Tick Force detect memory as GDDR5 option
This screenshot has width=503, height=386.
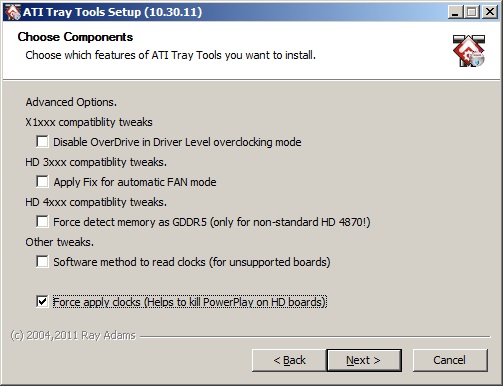(x=42, y=222)
